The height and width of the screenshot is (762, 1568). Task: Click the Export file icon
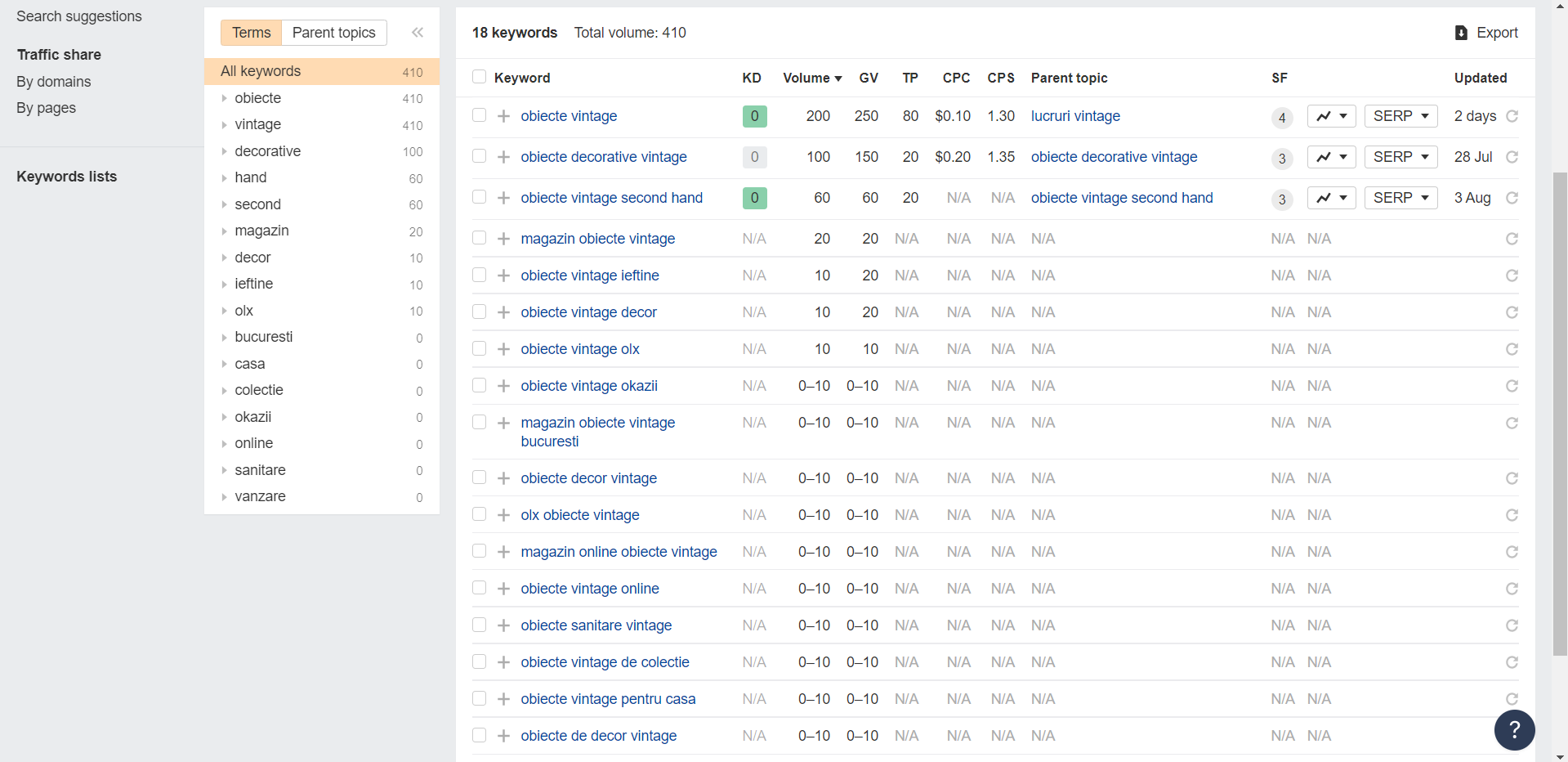(x=1461, y=33)
